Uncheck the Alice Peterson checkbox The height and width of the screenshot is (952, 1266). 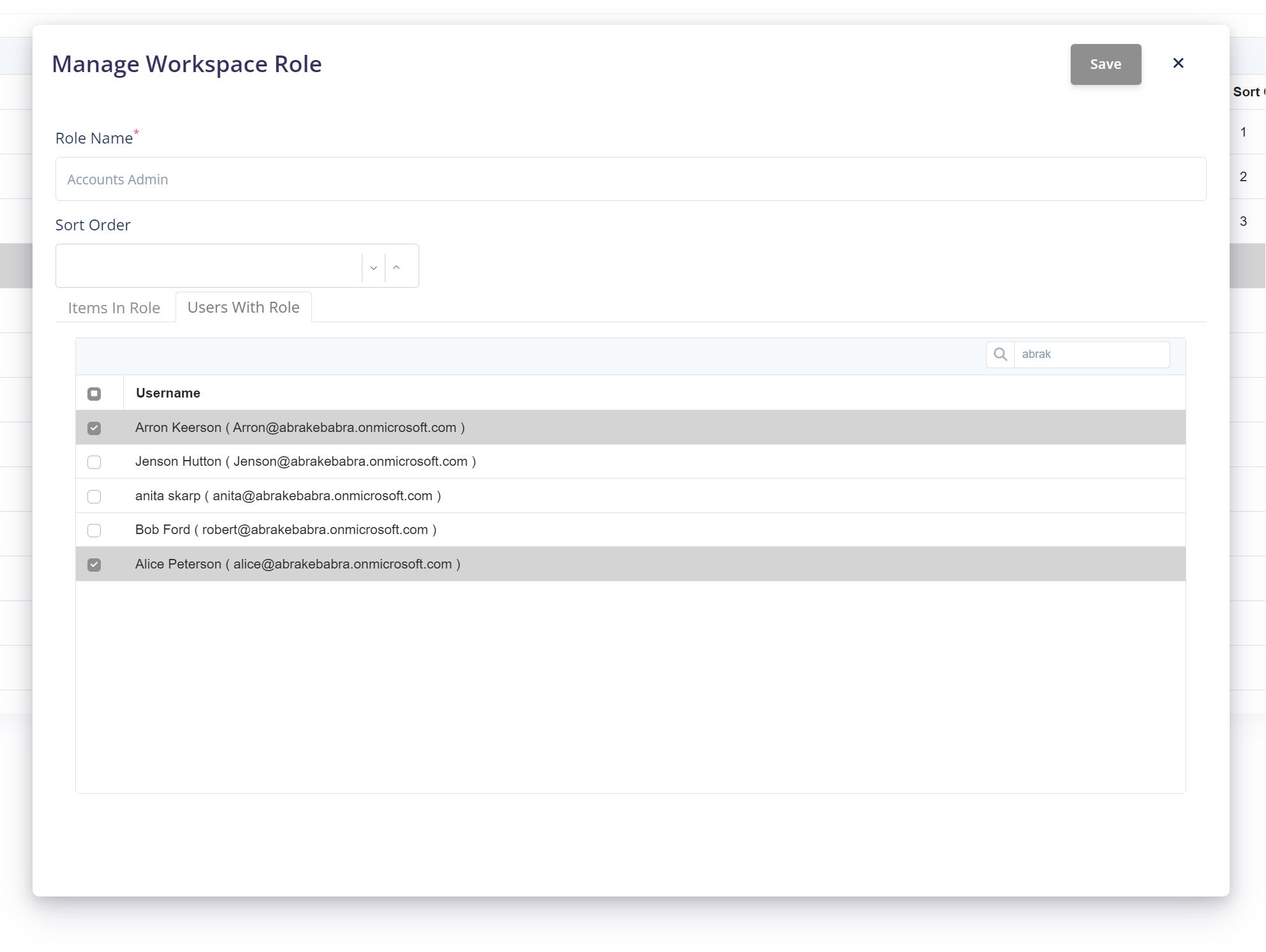click(x=94, y=565)
